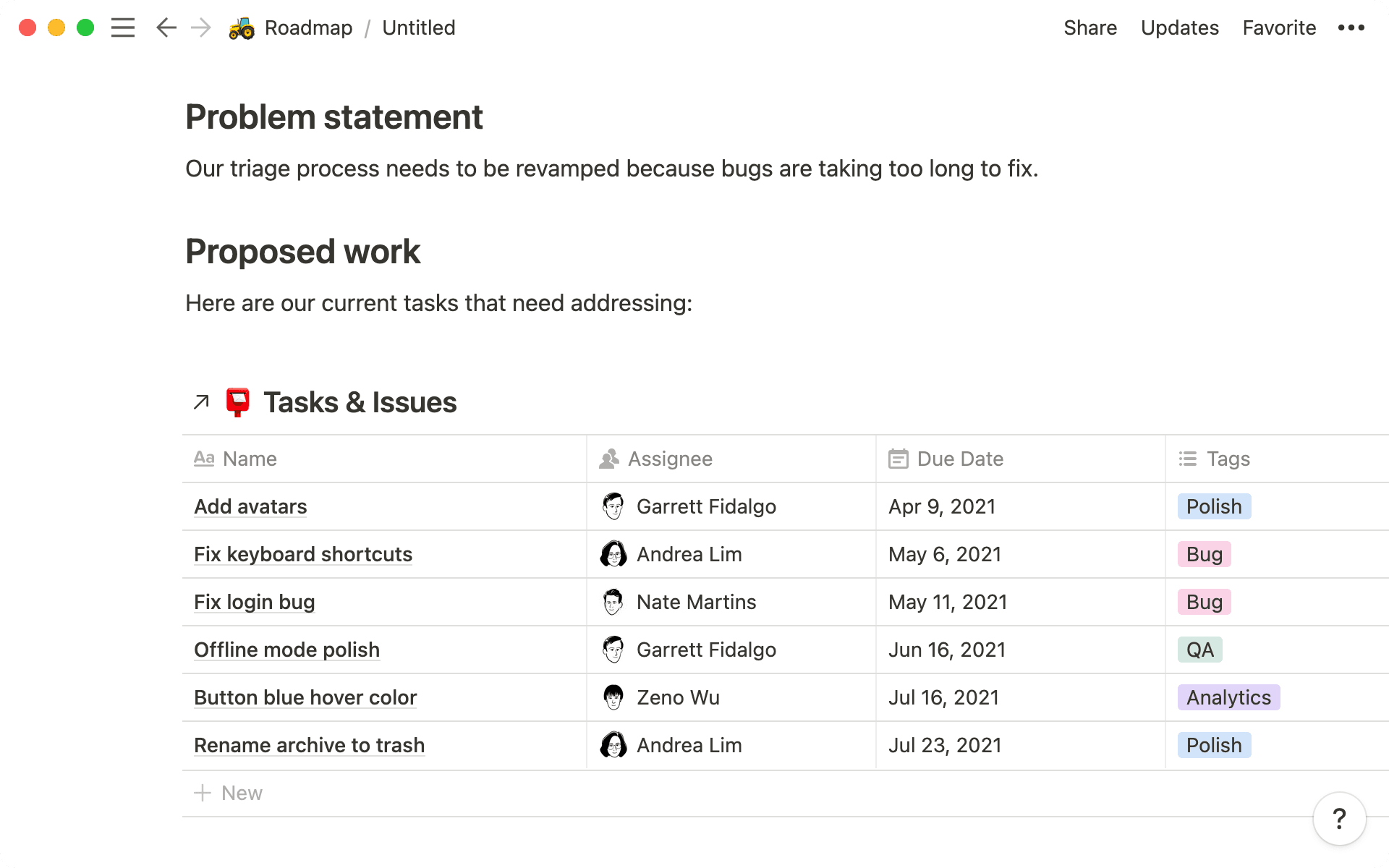
Task: Open the Due Date column header menu
Action: click(x=959, y=459)
